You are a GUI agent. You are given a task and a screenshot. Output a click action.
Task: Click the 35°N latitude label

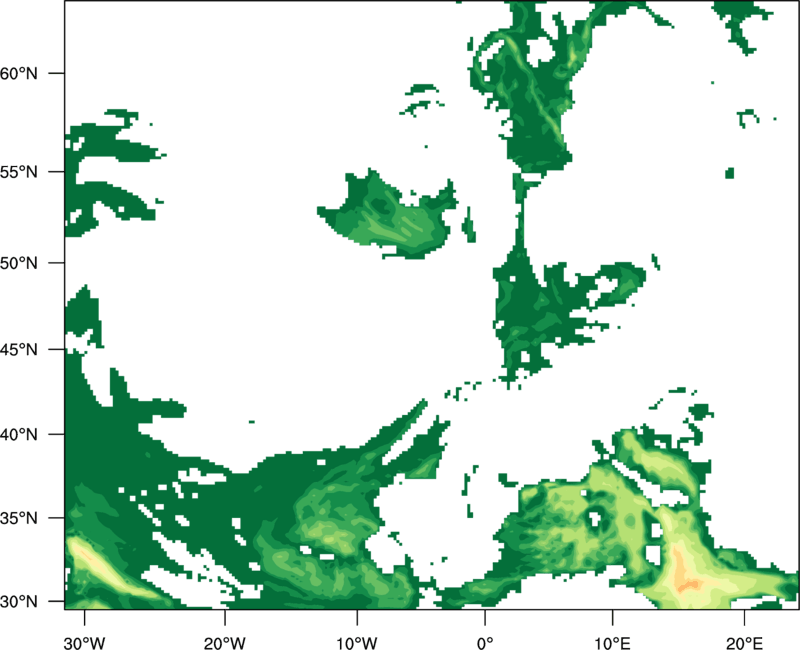click(19, 518)
